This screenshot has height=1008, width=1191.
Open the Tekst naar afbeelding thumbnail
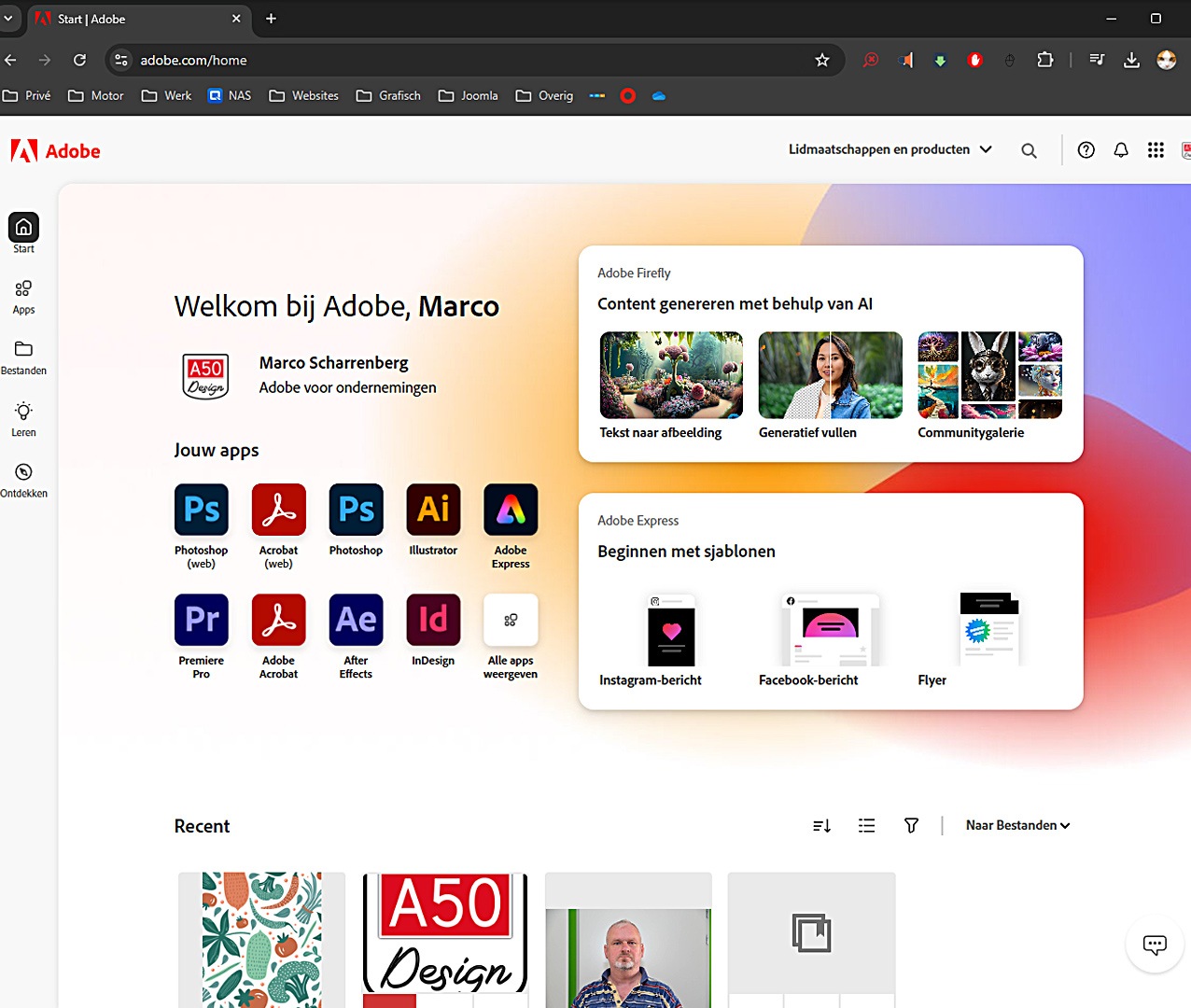[671, 375]
